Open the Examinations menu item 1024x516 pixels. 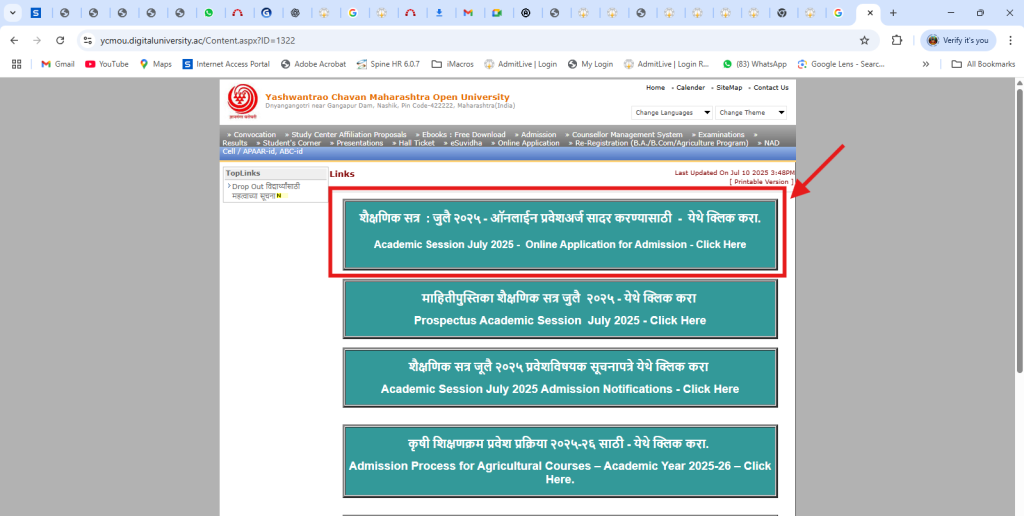pos(721,135)
